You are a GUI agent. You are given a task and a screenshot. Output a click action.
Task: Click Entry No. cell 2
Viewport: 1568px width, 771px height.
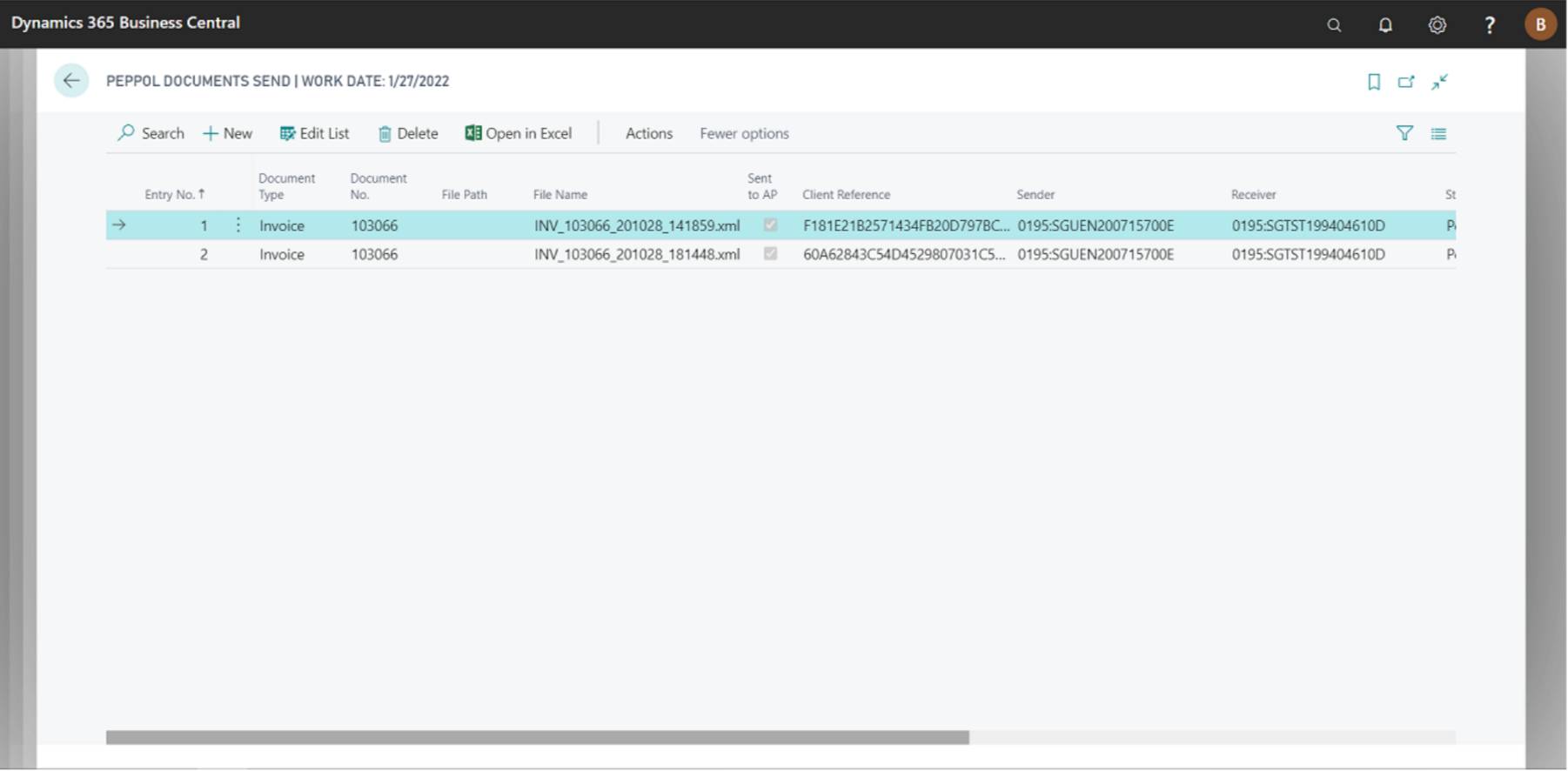tap(204, 254)
